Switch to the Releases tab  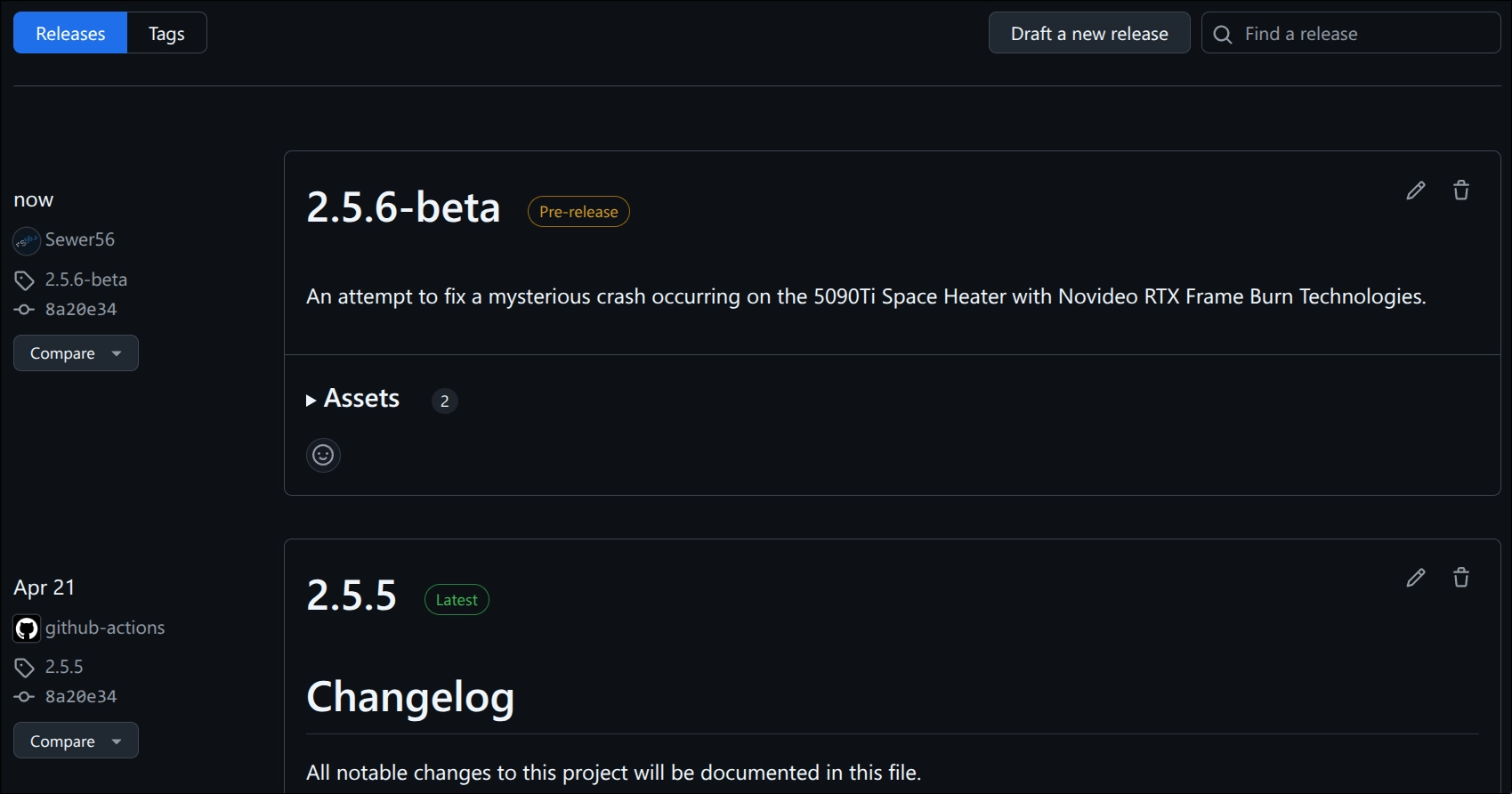tap(70, 33)
